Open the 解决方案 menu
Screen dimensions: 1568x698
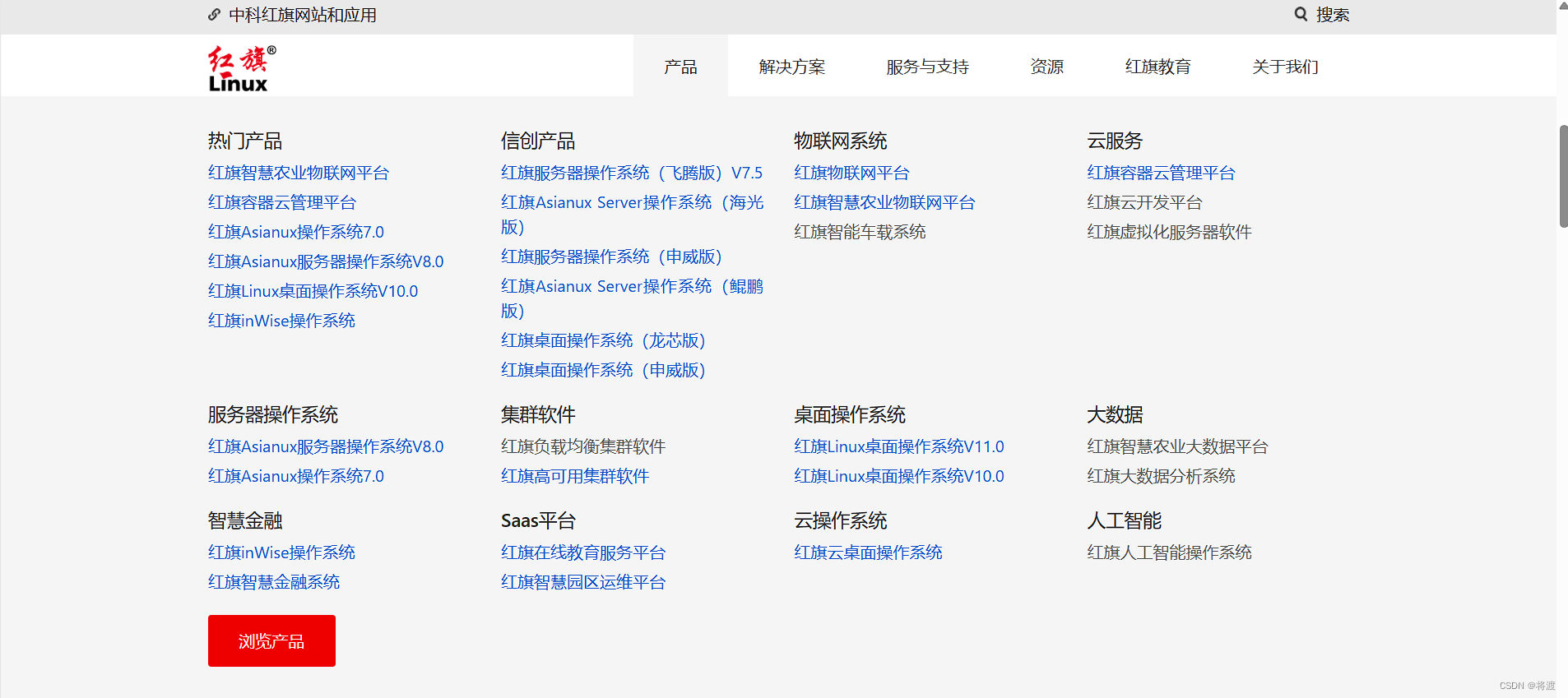(x=791, y=66)
